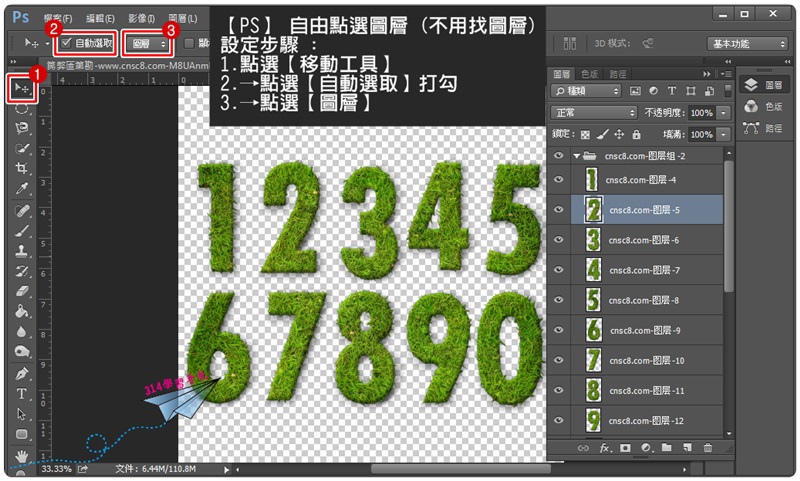
Task: Select the Type tool
Action: pos(21,394)
